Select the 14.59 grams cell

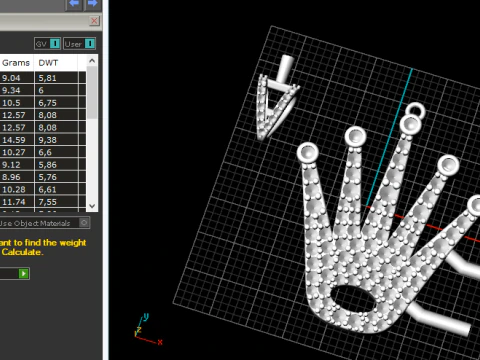point(17,140)
